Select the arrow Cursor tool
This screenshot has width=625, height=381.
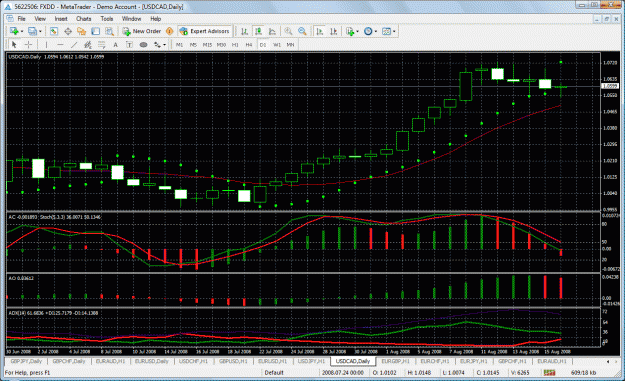14,45
